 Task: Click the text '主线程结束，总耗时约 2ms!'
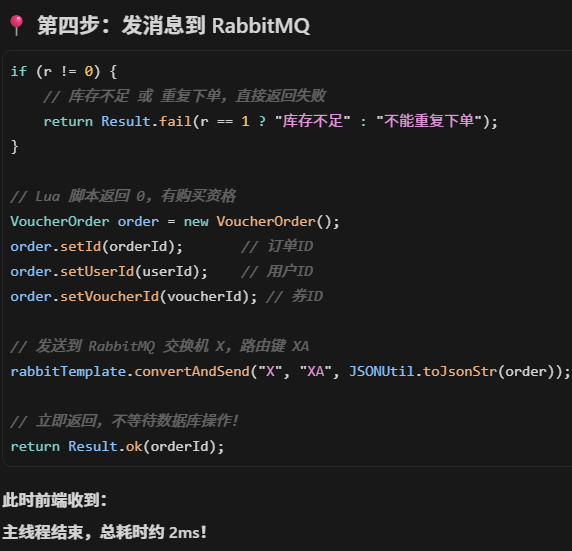coord(104,532)
